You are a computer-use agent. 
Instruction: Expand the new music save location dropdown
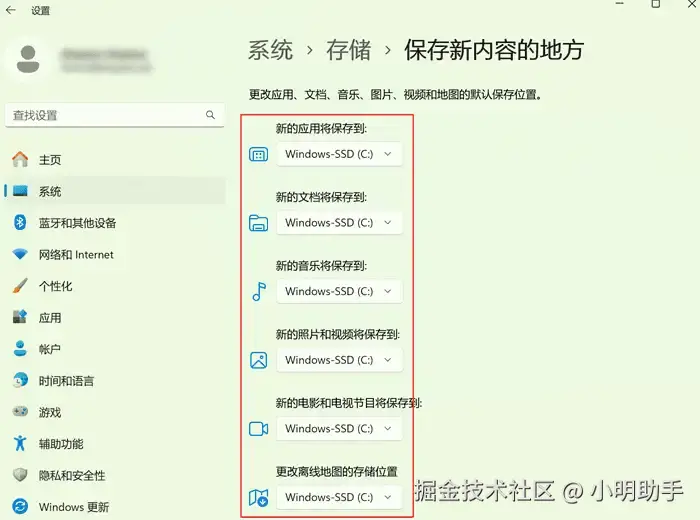coord(339,291)
